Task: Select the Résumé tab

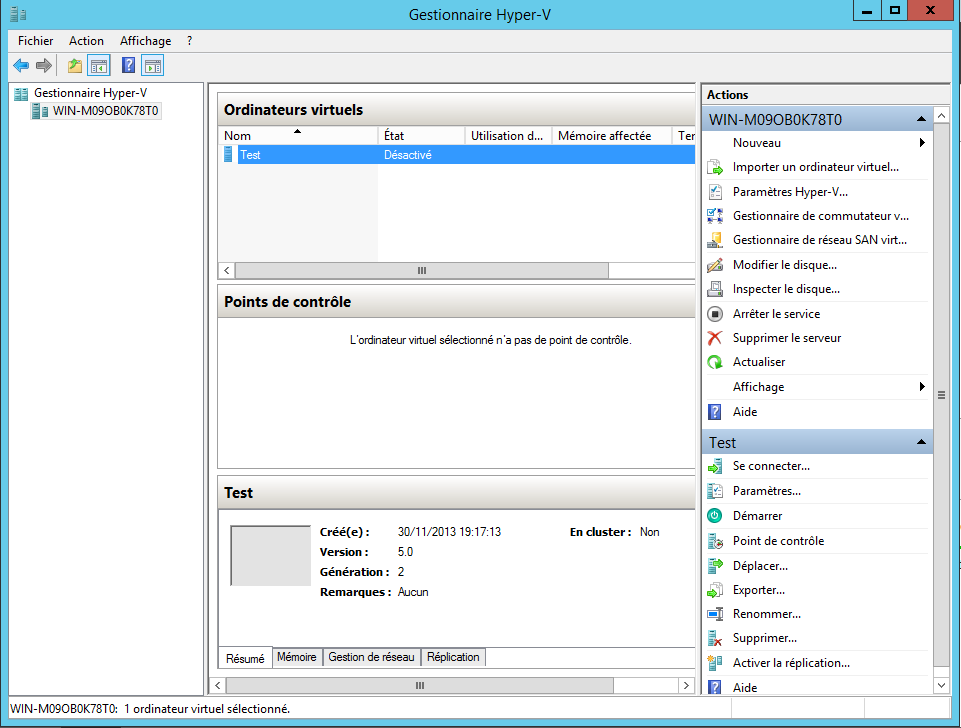Action: point(245,658)
